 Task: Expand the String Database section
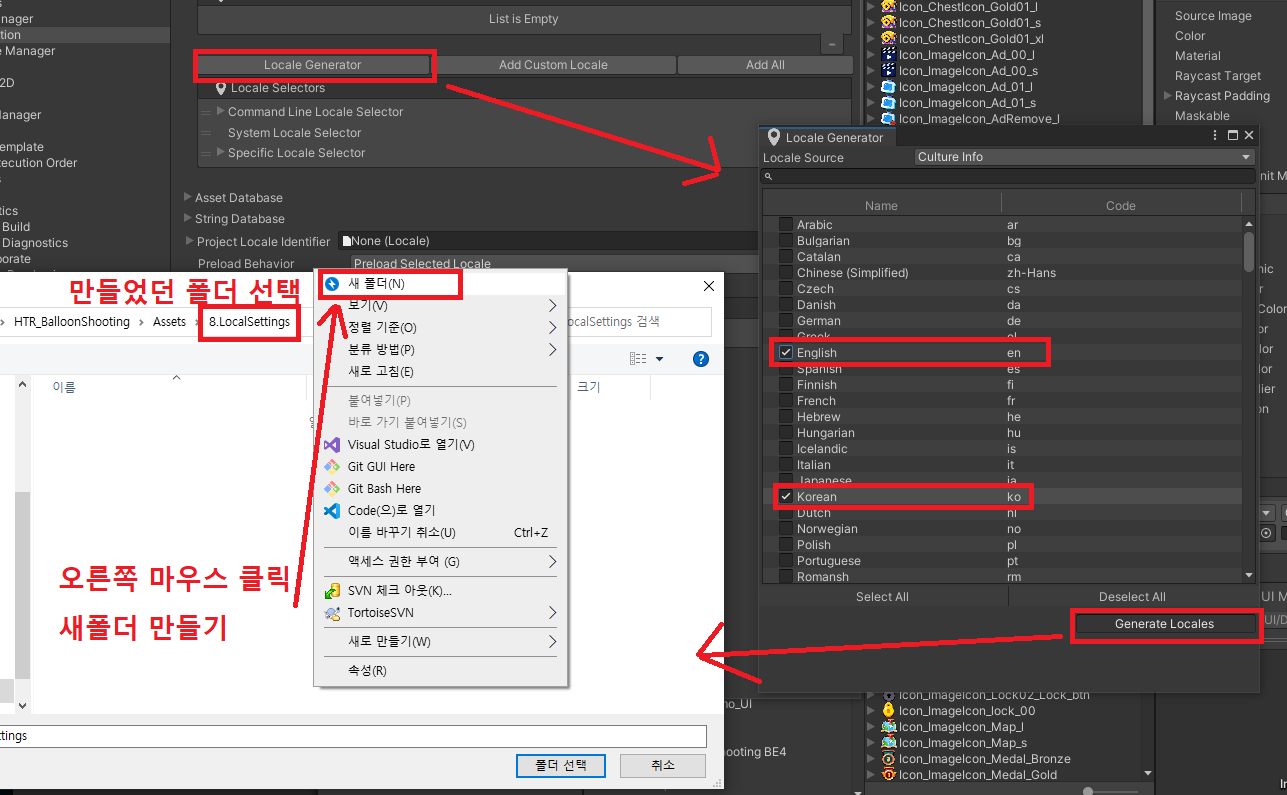point(188,218)
